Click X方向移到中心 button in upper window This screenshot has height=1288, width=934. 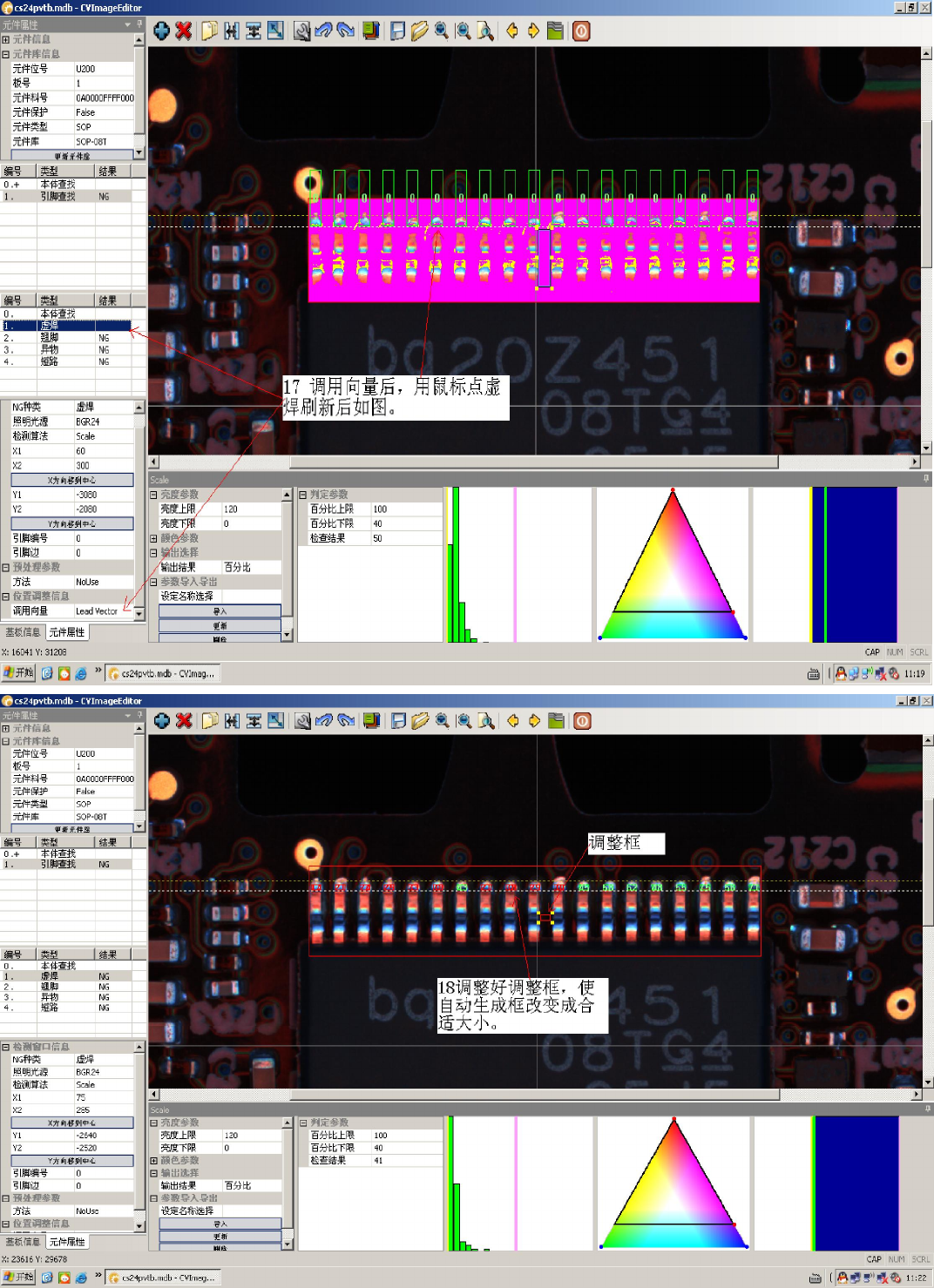[x=72, y=480]
